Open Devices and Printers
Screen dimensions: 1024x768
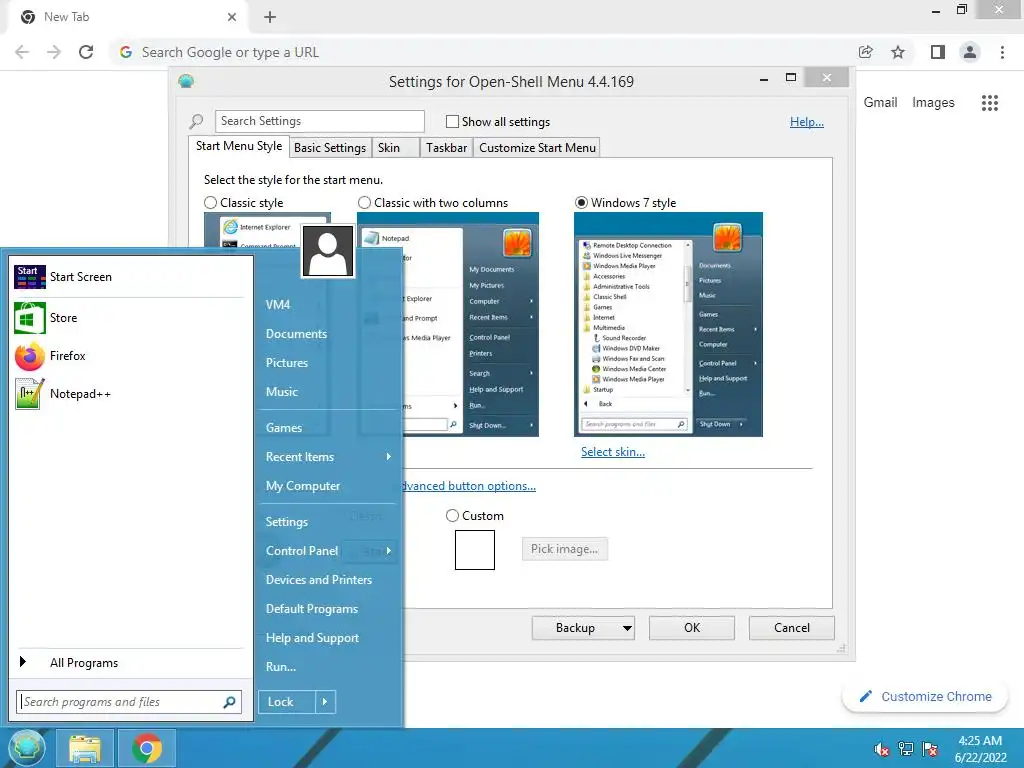click(319, 580)
